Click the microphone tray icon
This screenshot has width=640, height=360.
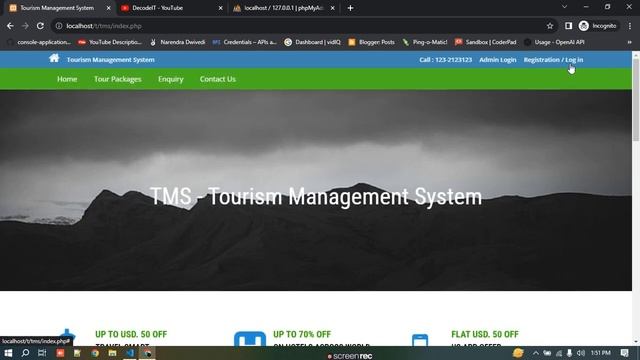click(x=569, y=353)
